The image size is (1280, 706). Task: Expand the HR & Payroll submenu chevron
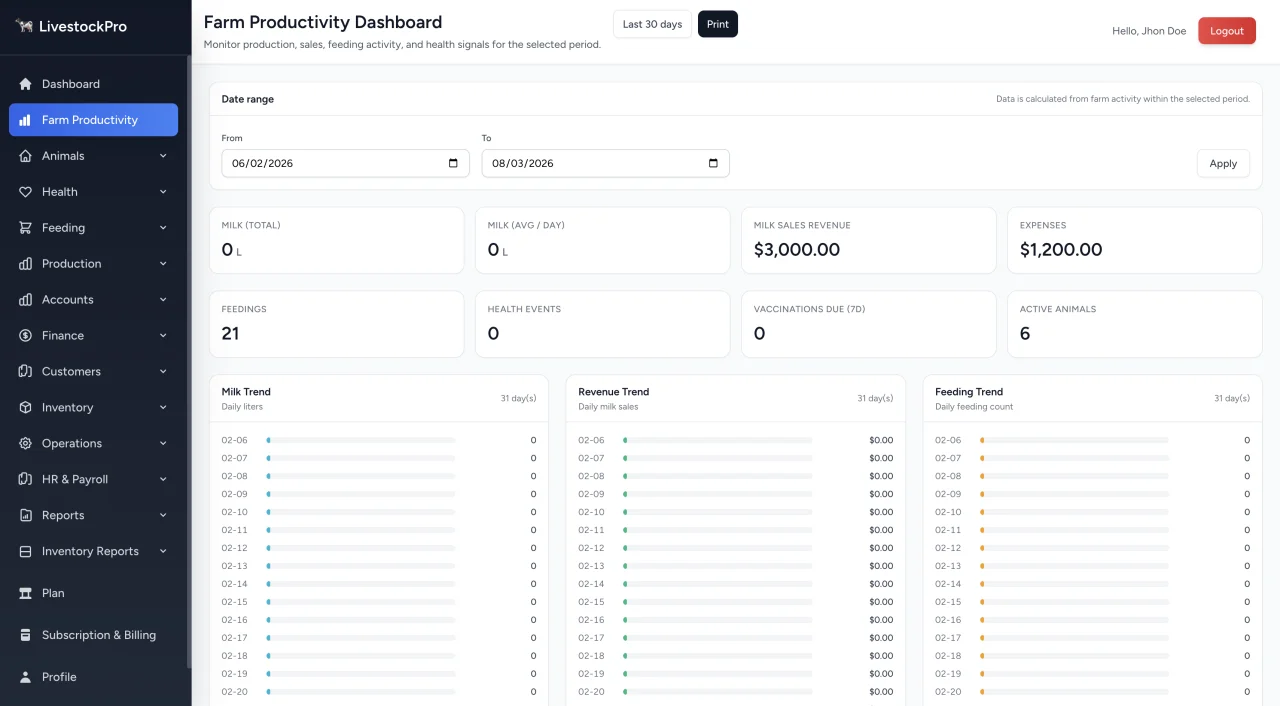tap(163, 480)
